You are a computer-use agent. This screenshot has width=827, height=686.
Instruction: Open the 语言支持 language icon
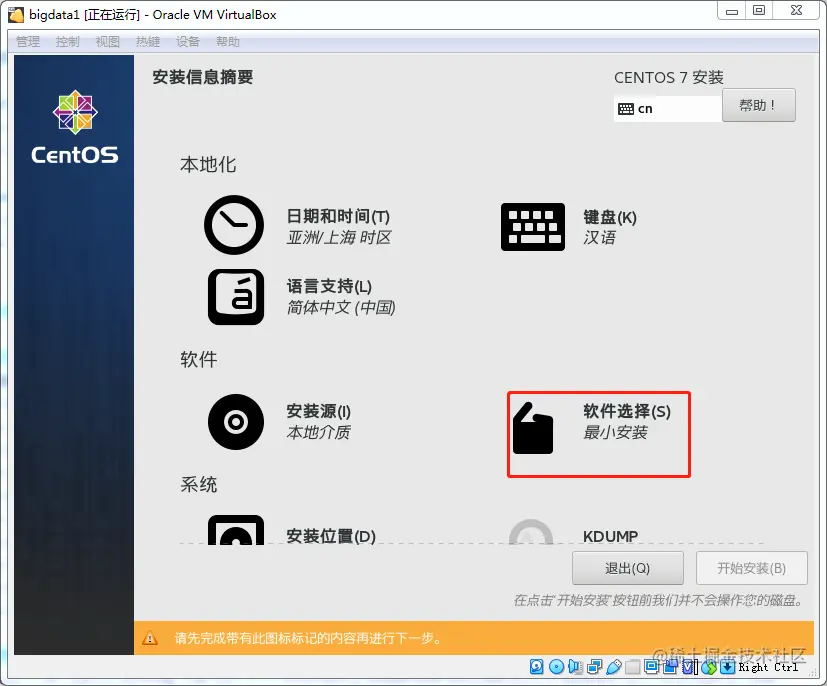236,297
